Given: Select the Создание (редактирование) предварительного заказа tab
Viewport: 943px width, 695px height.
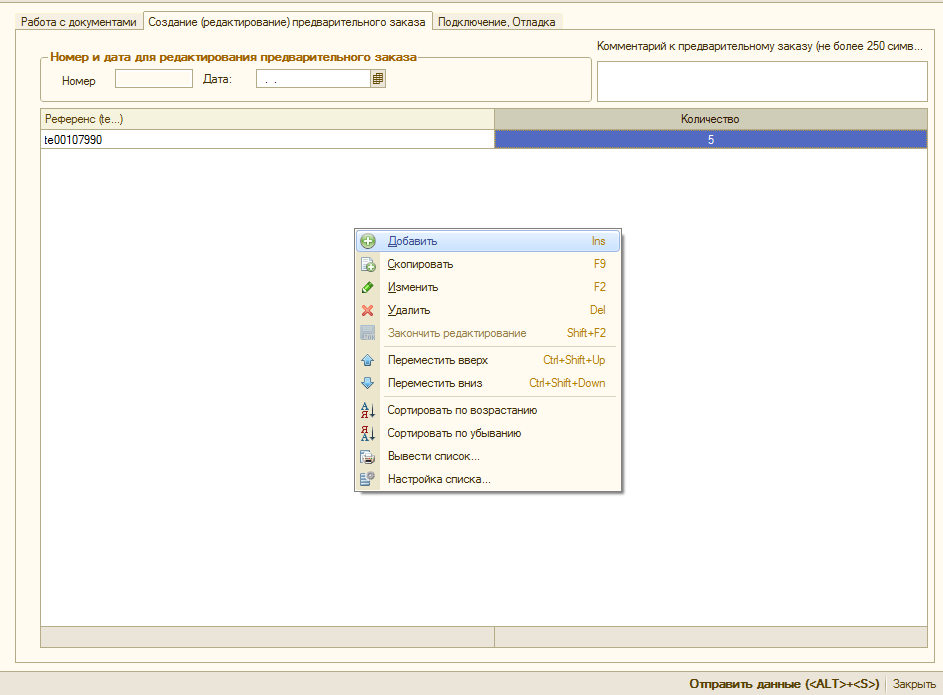Looking at the screenshot, I should coord(287,21).
